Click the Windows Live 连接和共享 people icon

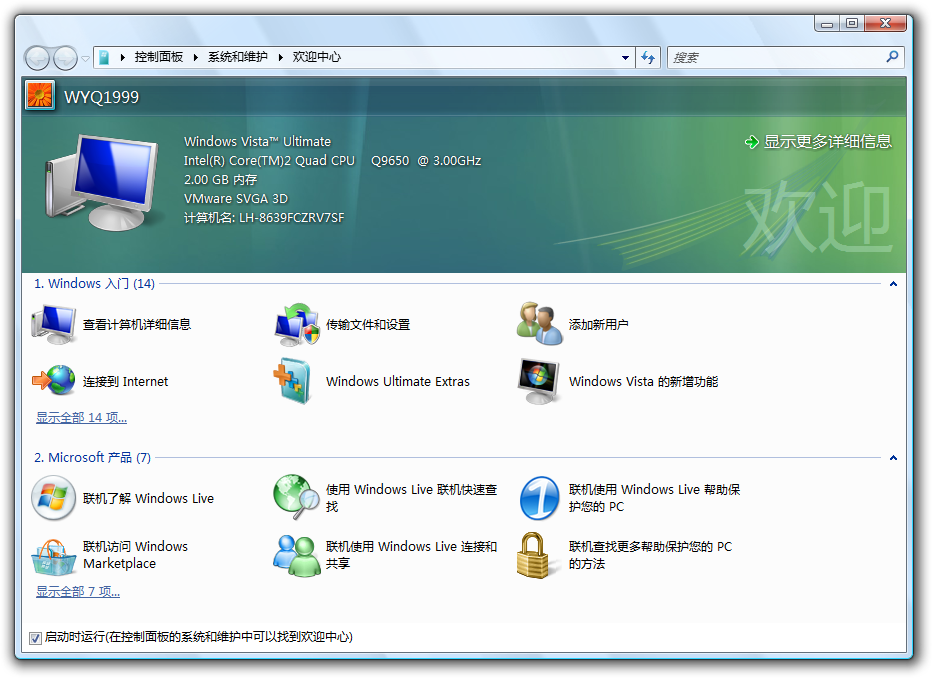297,556
